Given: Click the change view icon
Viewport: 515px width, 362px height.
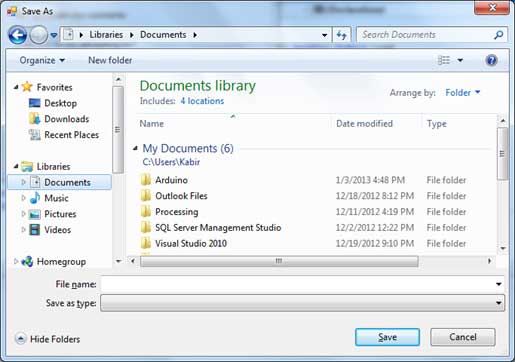Looking at the screenshot, I should tap(444, 60).
